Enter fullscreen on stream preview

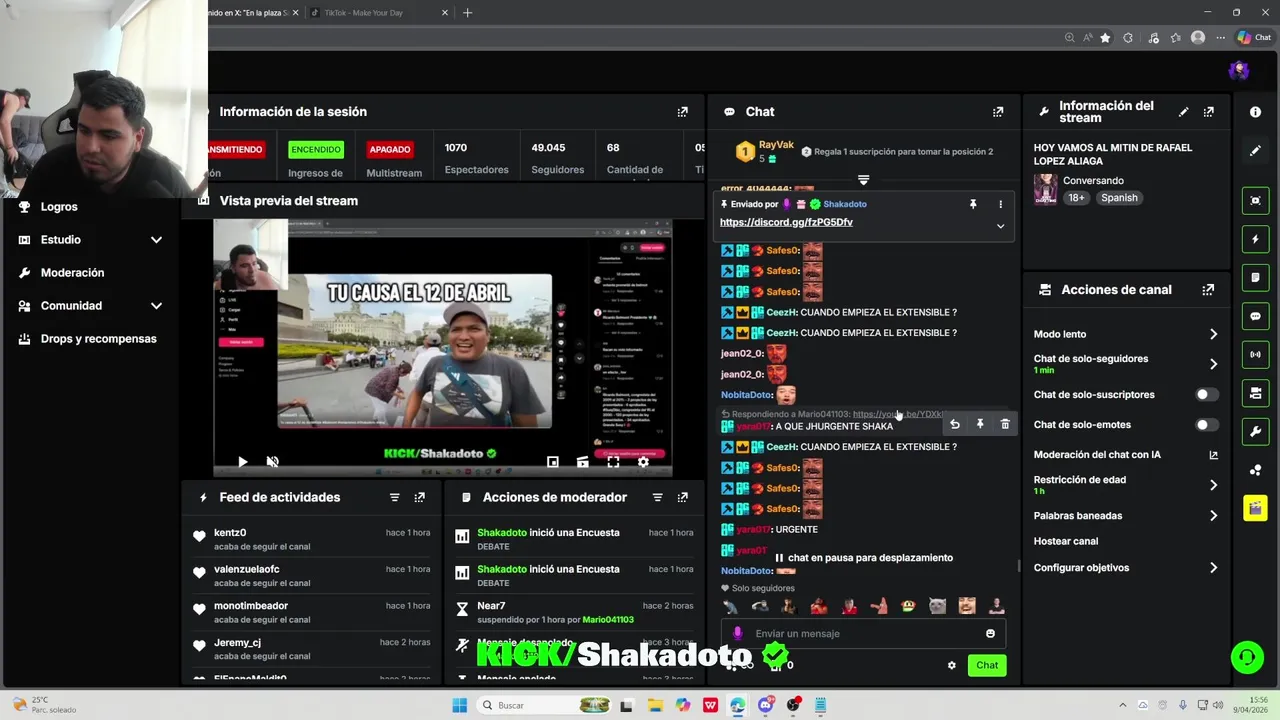pos(613,462)
